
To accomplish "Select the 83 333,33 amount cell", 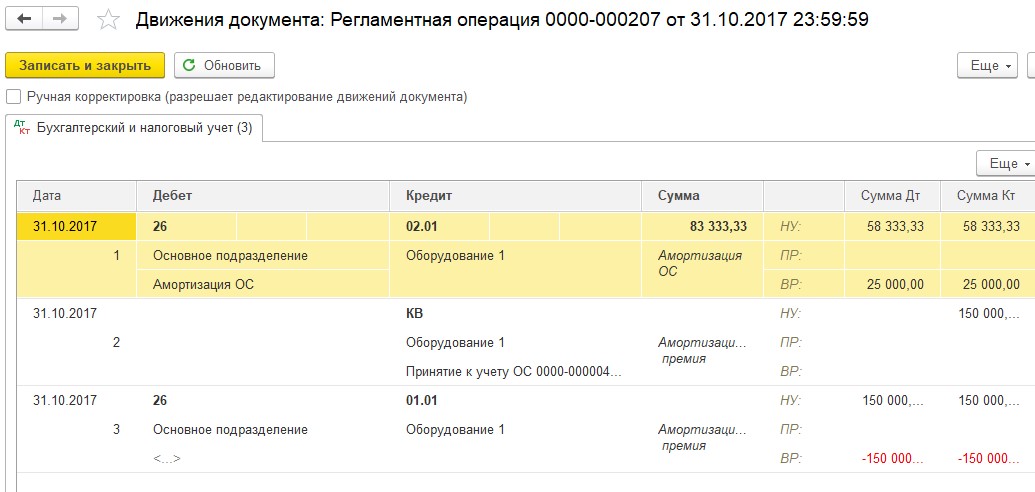I will [702, 227].
